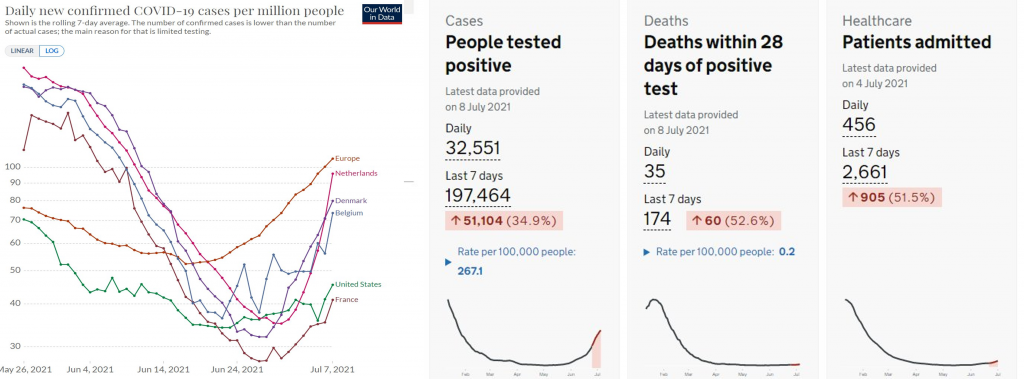Click daily cases value 32,551
1024x379 pixels.
[x=473, y=148]
